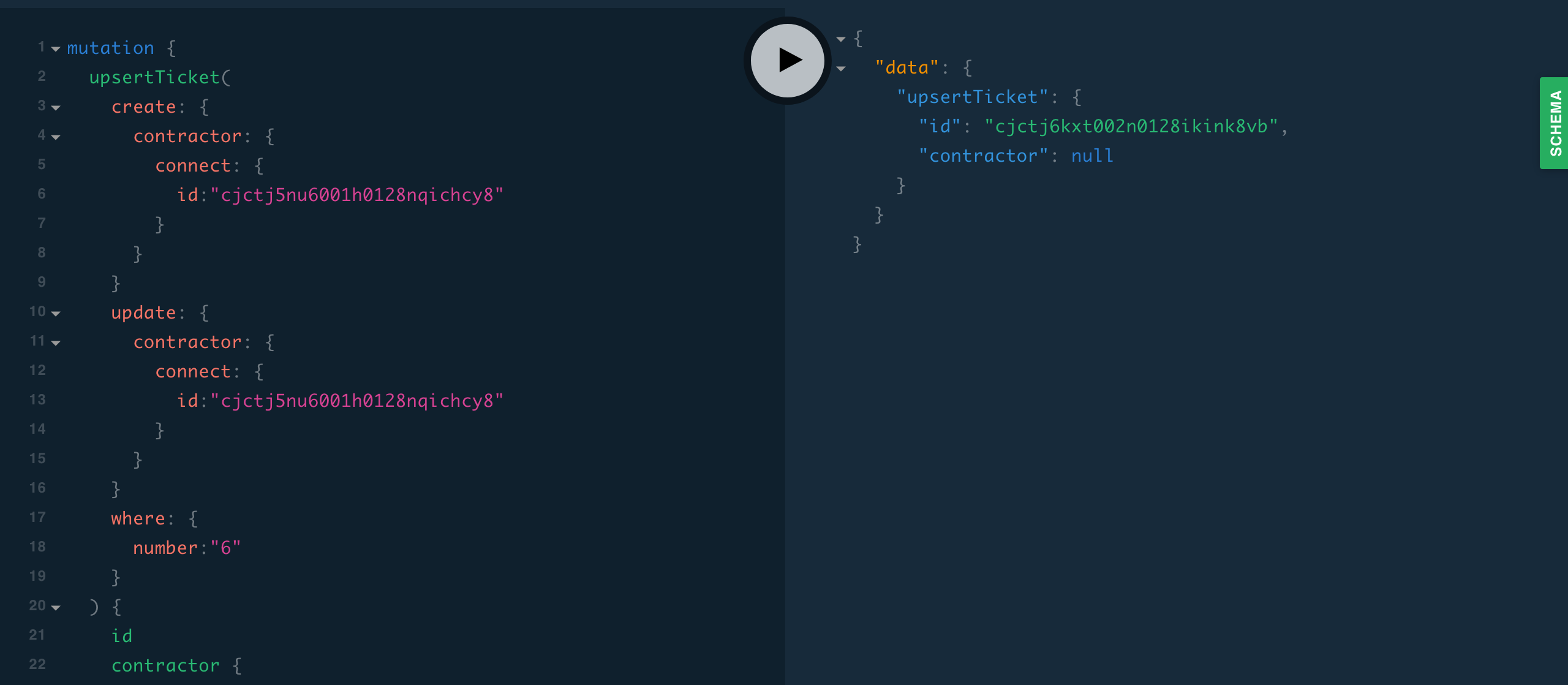
Task: Click the null contractor value in response
Action: point(1092,156)
